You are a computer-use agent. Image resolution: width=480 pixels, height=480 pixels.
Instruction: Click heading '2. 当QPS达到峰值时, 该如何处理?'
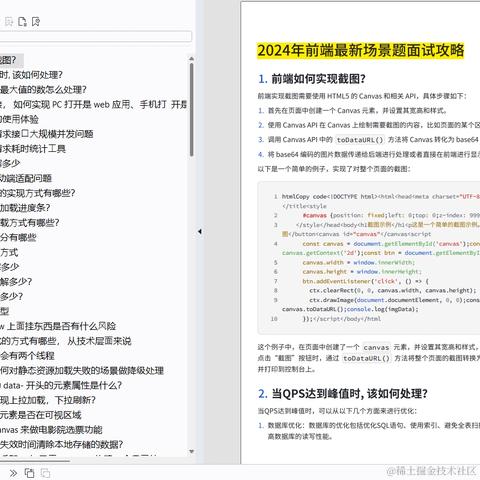tap(343, 394)
